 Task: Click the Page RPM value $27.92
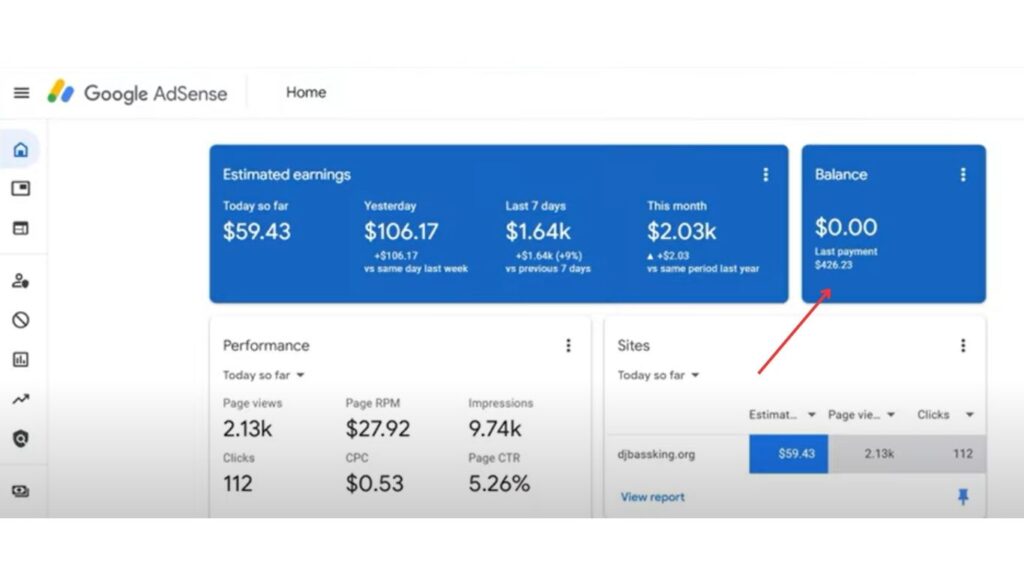coord(377,429)
